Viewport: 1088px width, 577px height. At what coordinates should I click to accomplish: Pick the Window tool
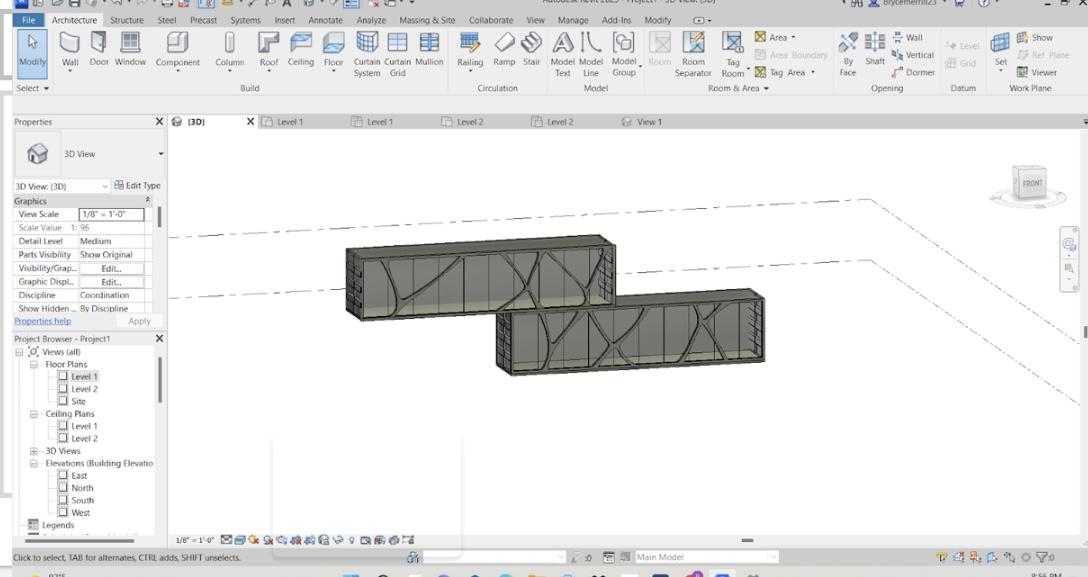pos(130,49)
